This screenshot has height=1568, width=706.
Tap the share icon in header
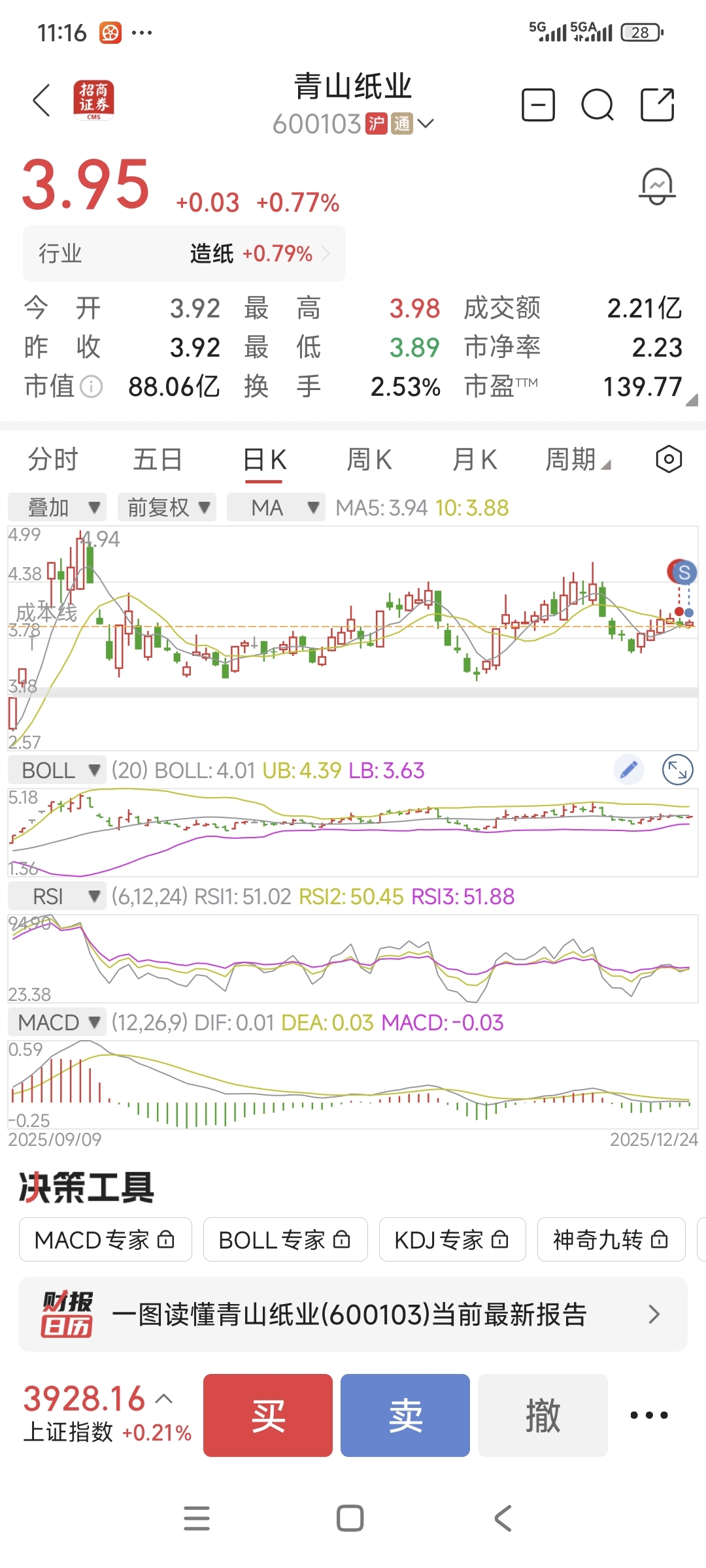coord(657,105)
